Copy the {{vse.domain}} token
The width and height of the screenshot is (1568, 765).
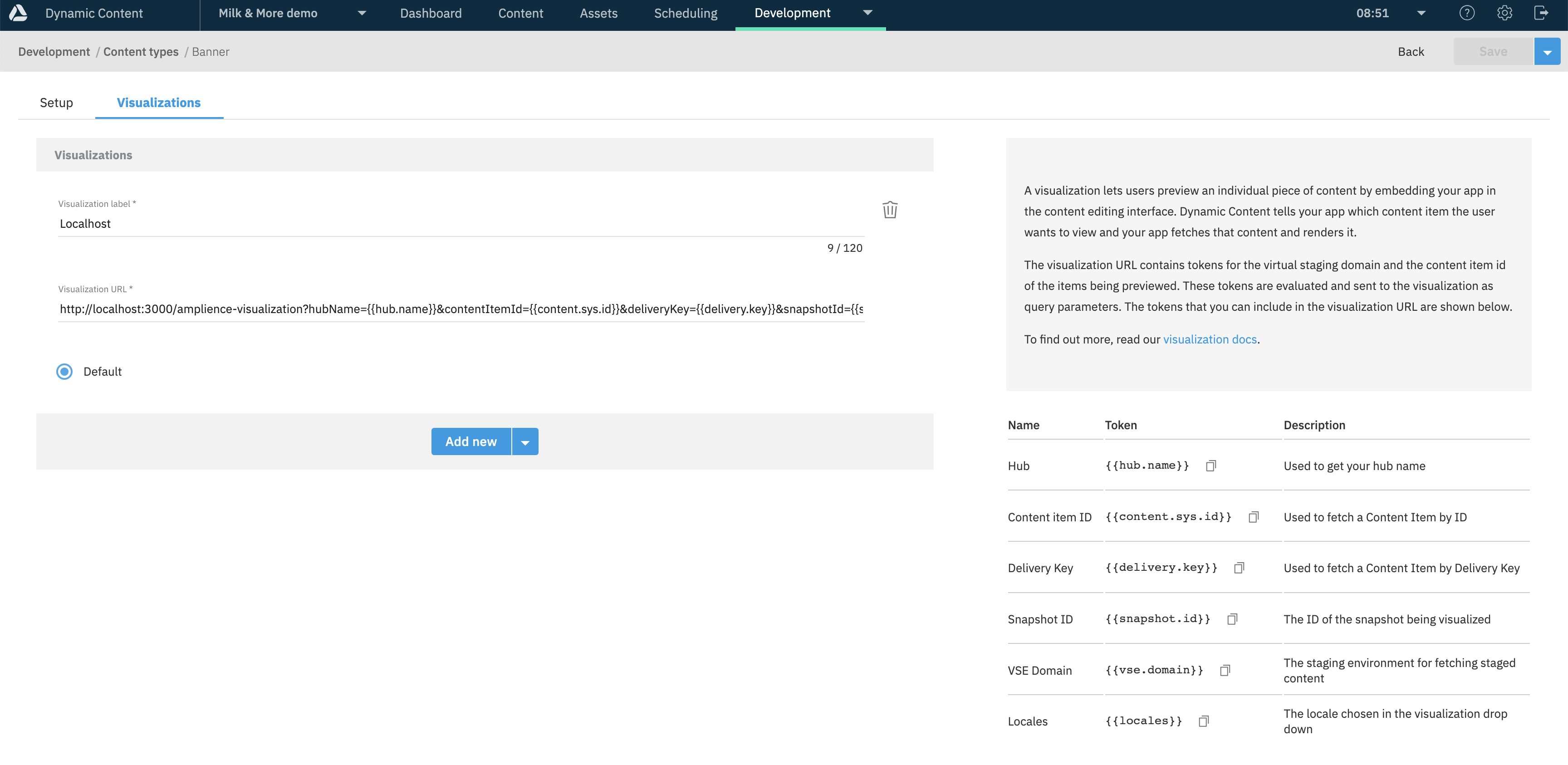(x=1225, y=670)
